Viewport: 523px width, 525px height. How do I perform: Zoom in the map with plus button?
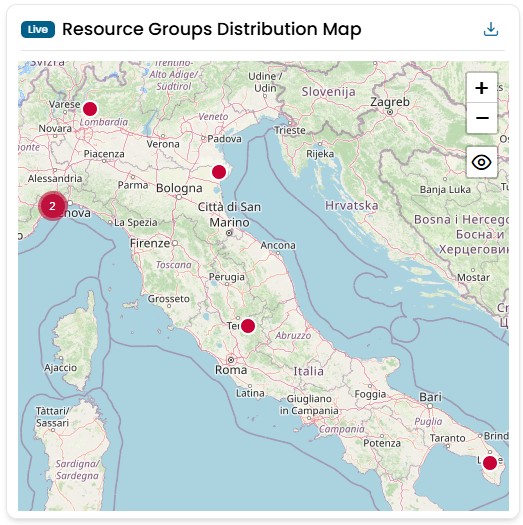click(x=481, y=88)
